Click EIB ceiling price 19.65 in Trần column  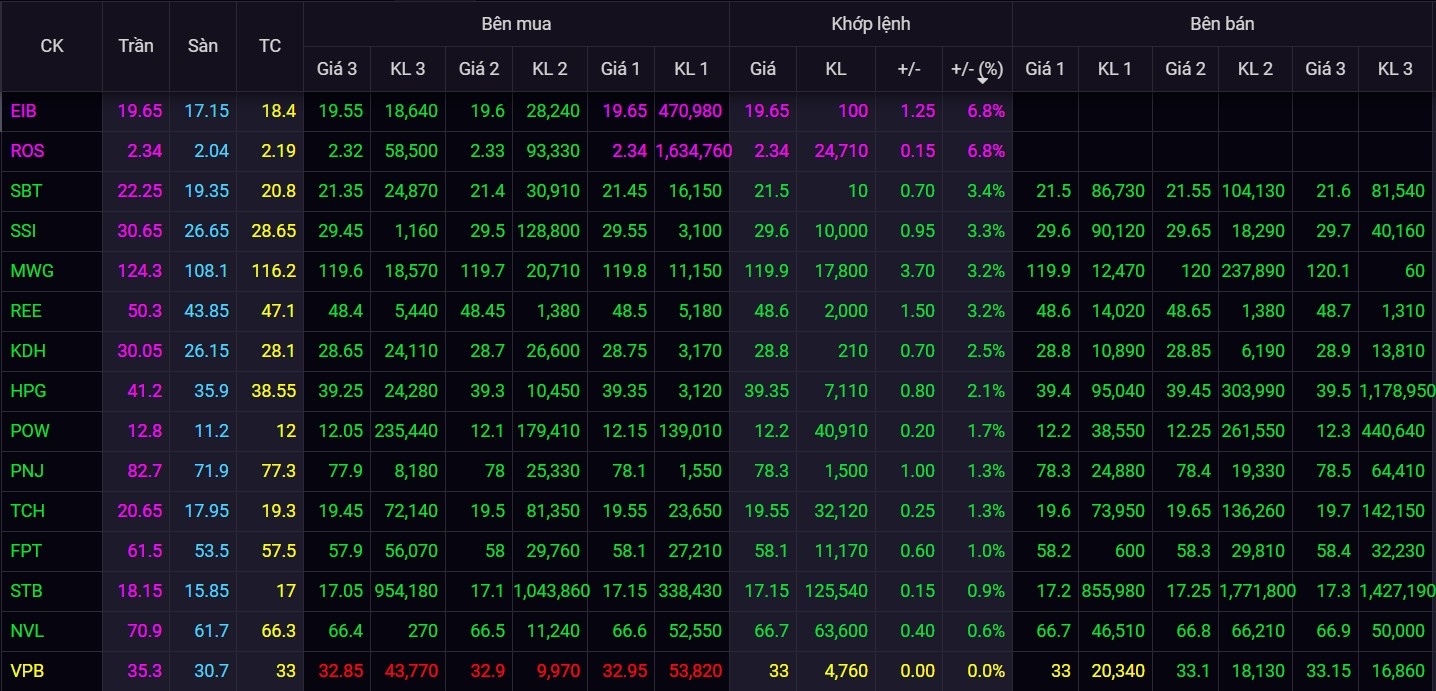click(139, 111)
